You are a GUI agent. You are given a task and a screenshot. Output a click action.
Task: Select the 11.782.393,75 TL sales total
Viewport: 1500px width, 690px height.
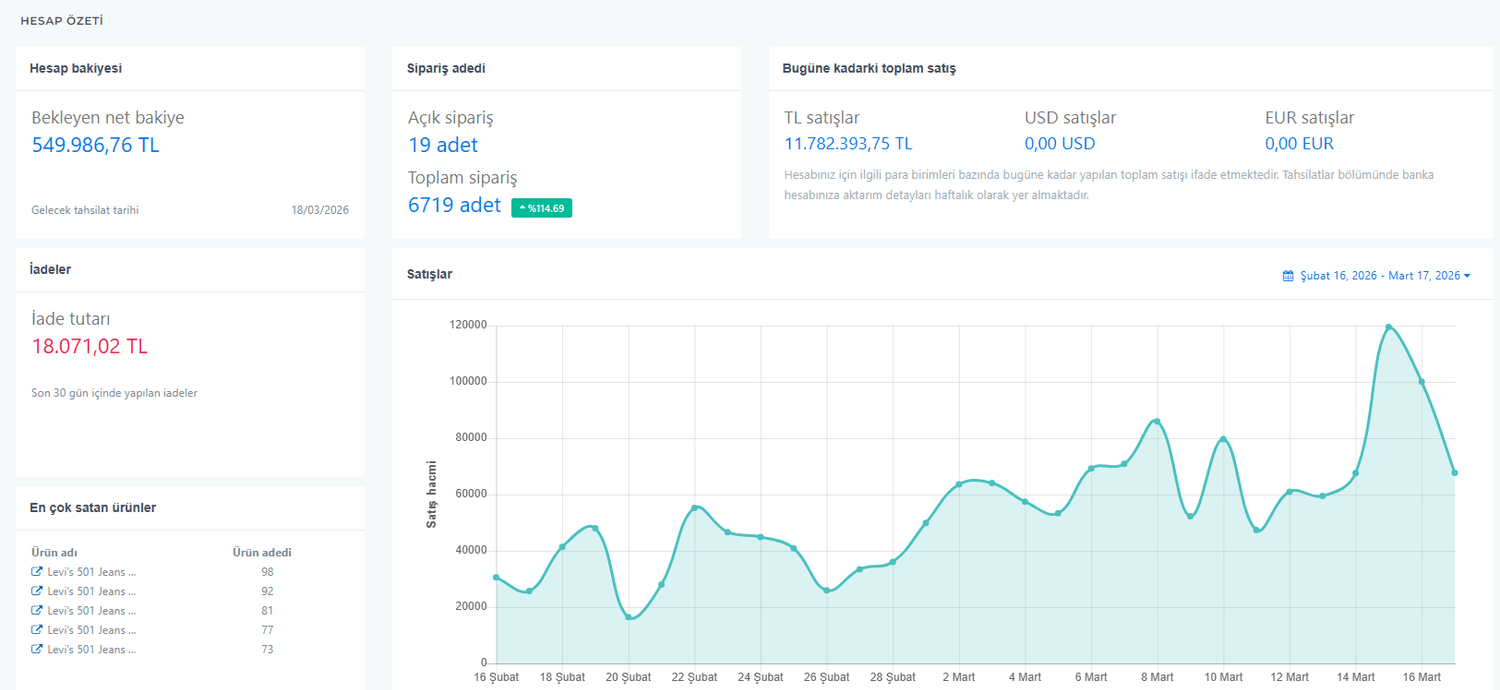[x=848, y=144]
